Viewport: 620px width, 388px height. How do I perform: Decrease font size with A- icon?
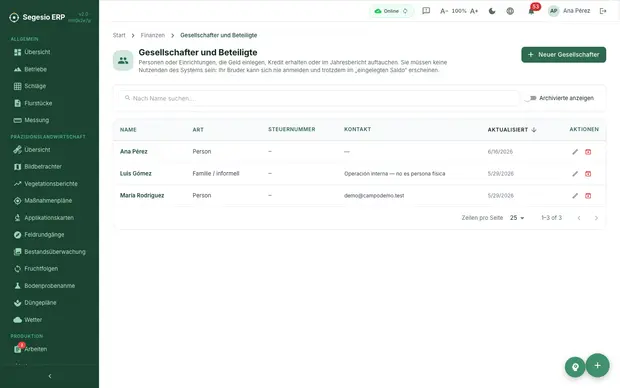coord(444,11)
